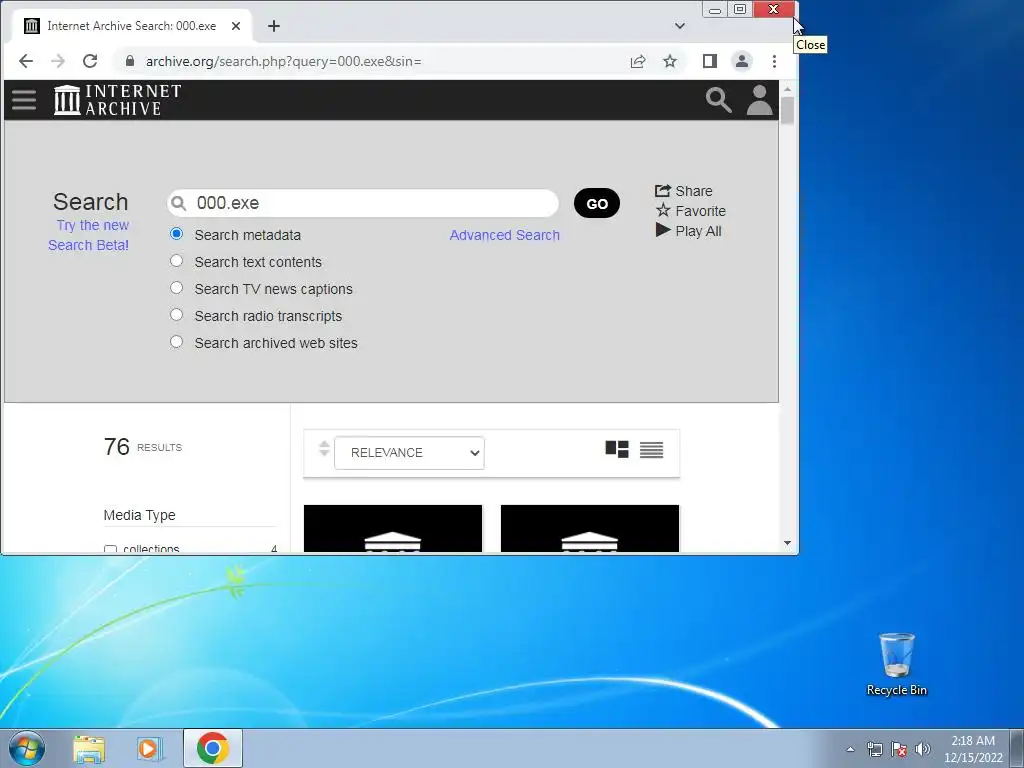Select Search metadata option
The width and height of the screenshot is (1024, 768).
176,234
